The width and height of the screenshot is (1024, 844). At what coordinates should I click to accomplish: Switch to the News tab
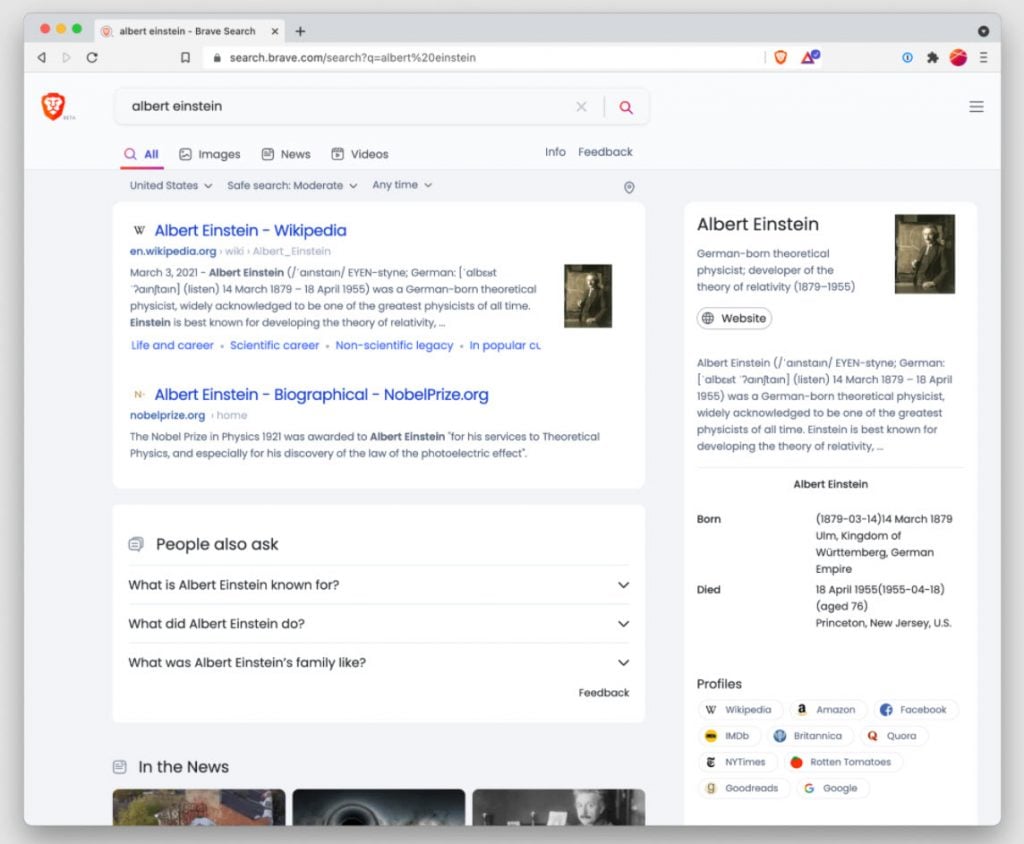(x=286, y=154)
